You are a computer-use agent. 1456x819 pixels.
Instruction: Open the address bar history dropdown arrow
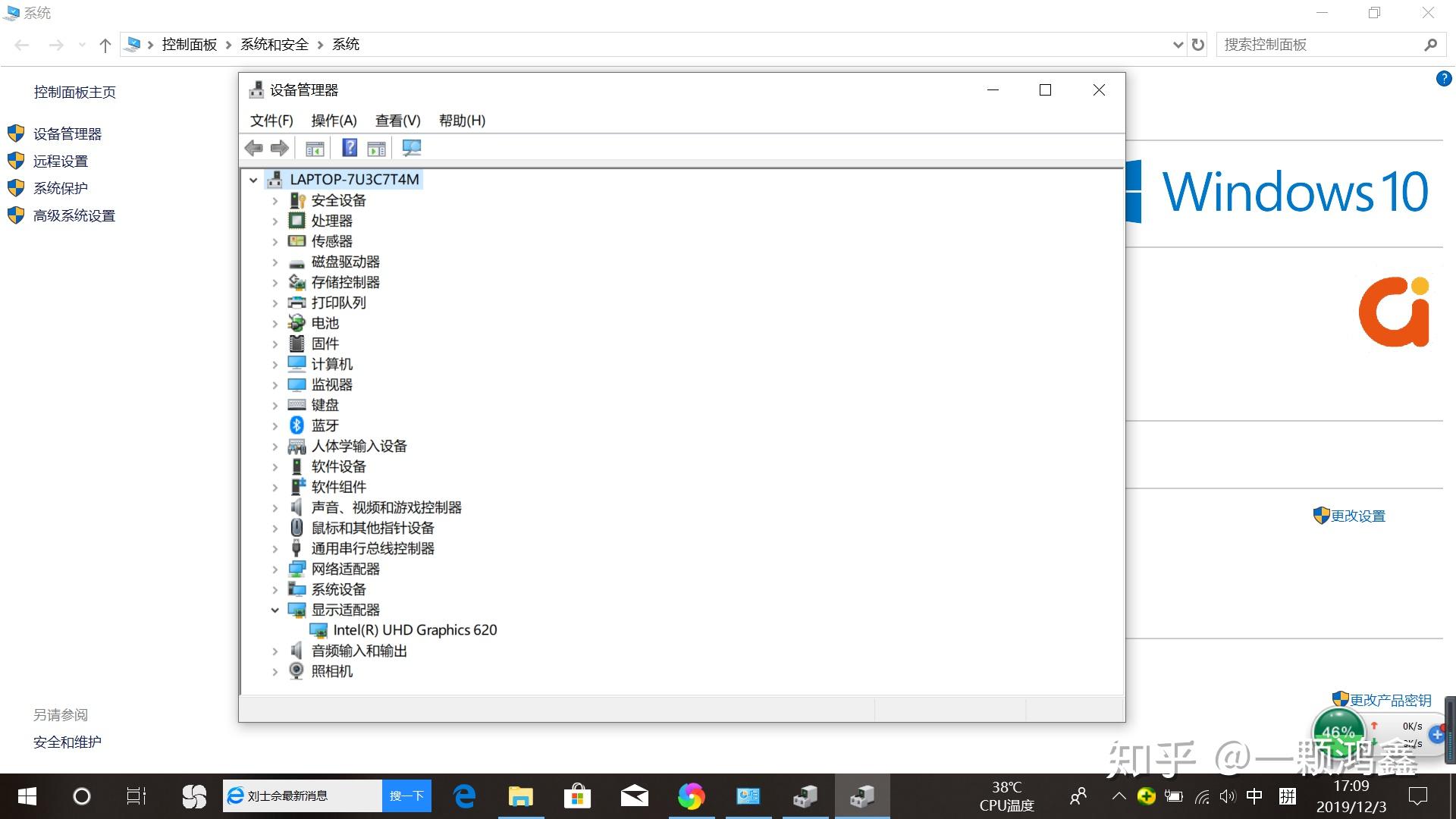click(1178, 45)
